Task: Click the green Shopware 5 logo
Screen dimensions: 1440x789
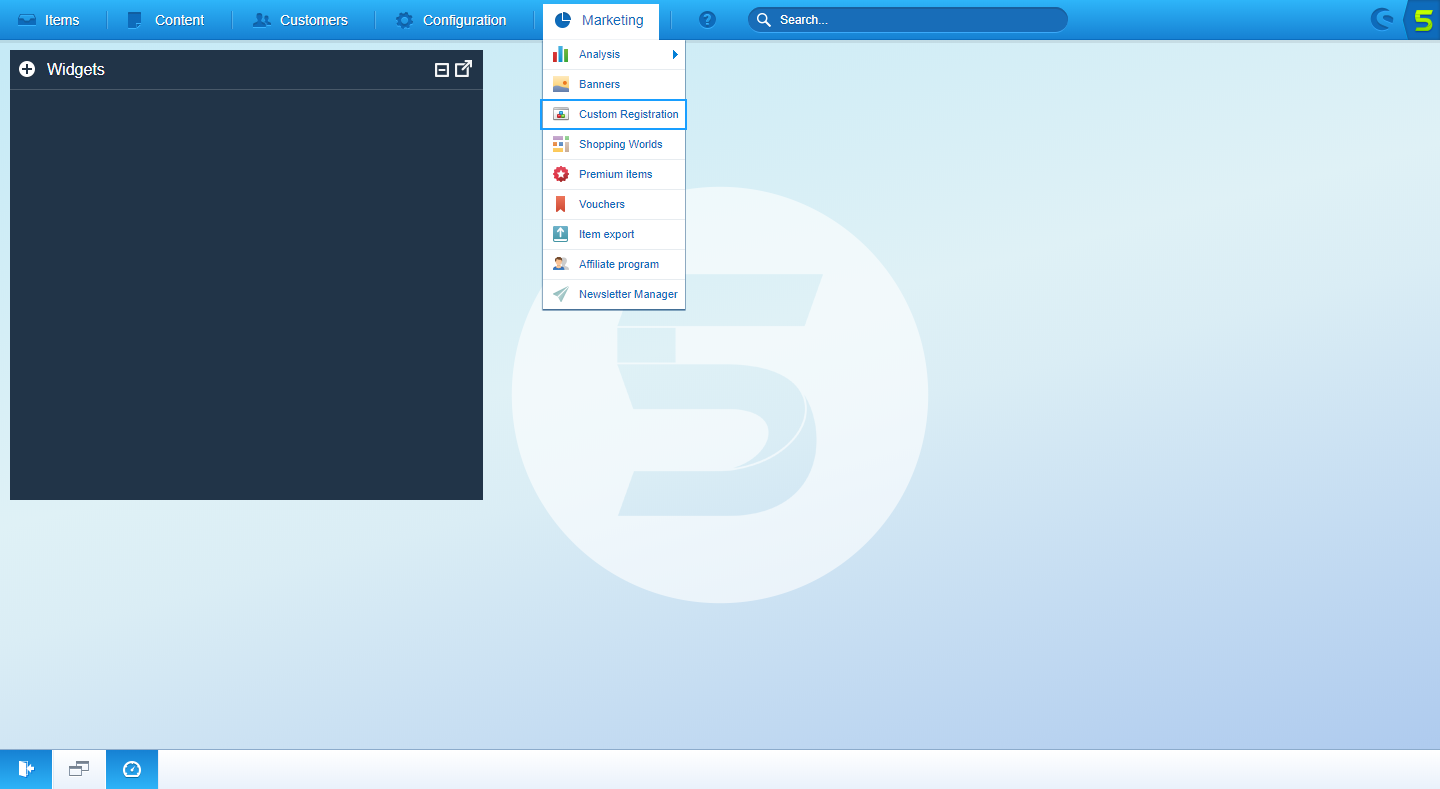Action: tap(1423, 20)
